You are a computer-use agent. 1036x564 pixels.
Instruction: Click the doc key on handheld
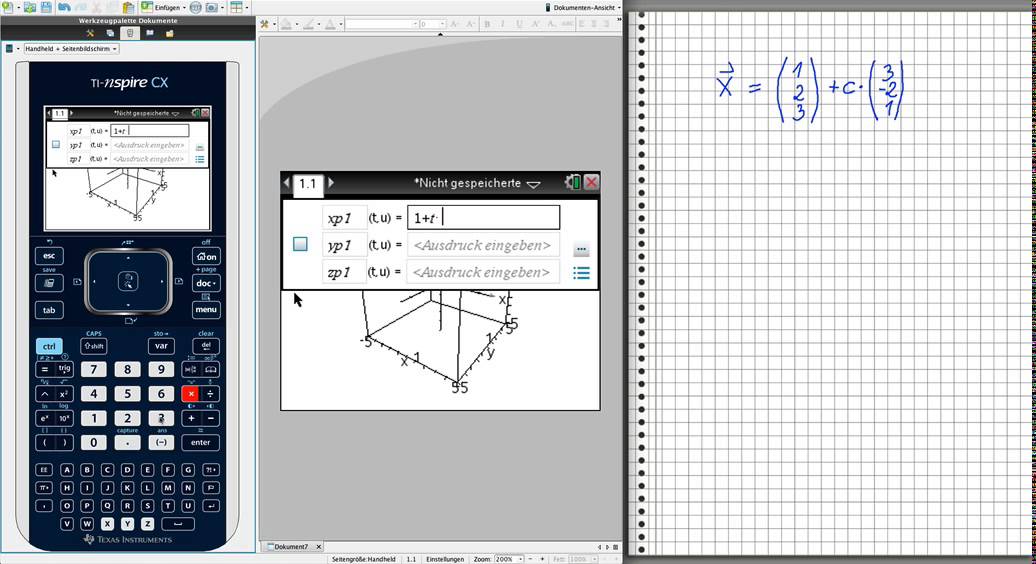click(x=206, y=283)
